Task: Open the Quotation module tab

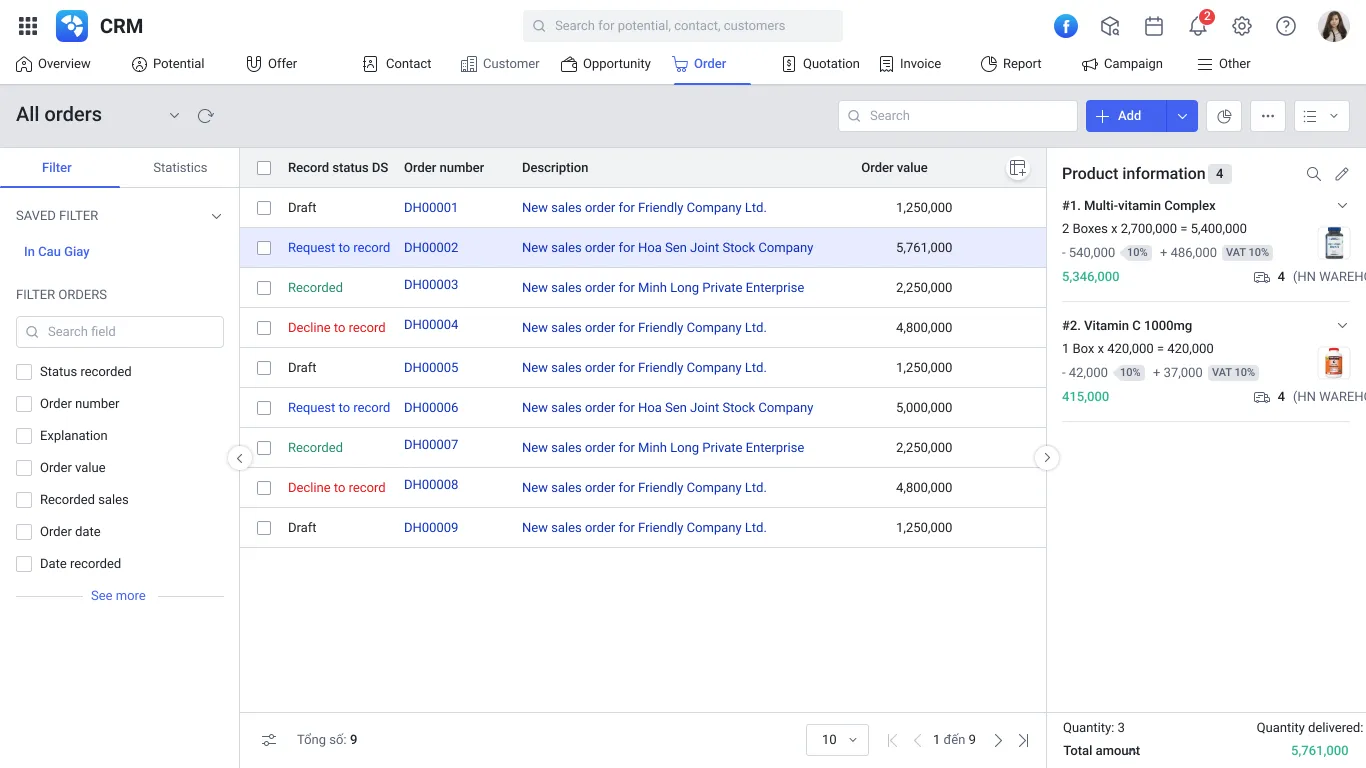Action: click(x=820, y=63)
